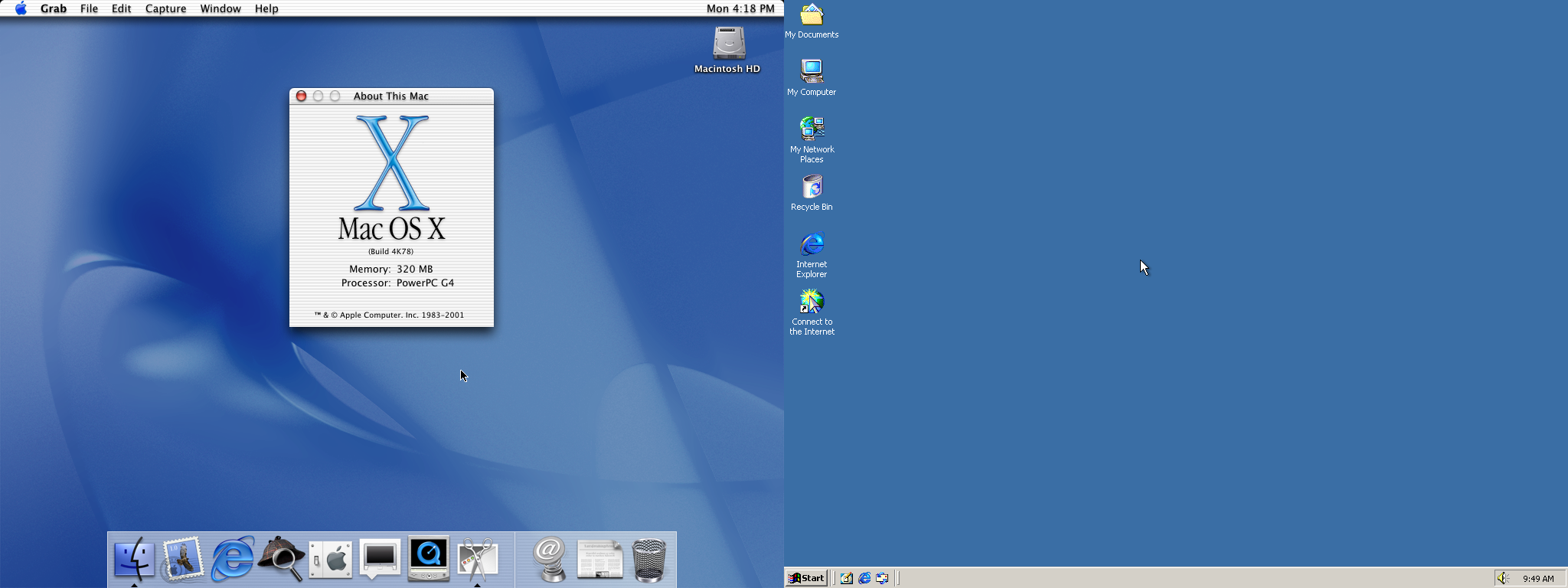Screen dimensions: 1568x588
Task: Click the Mac OS X logo text
Action: (391, 228)
